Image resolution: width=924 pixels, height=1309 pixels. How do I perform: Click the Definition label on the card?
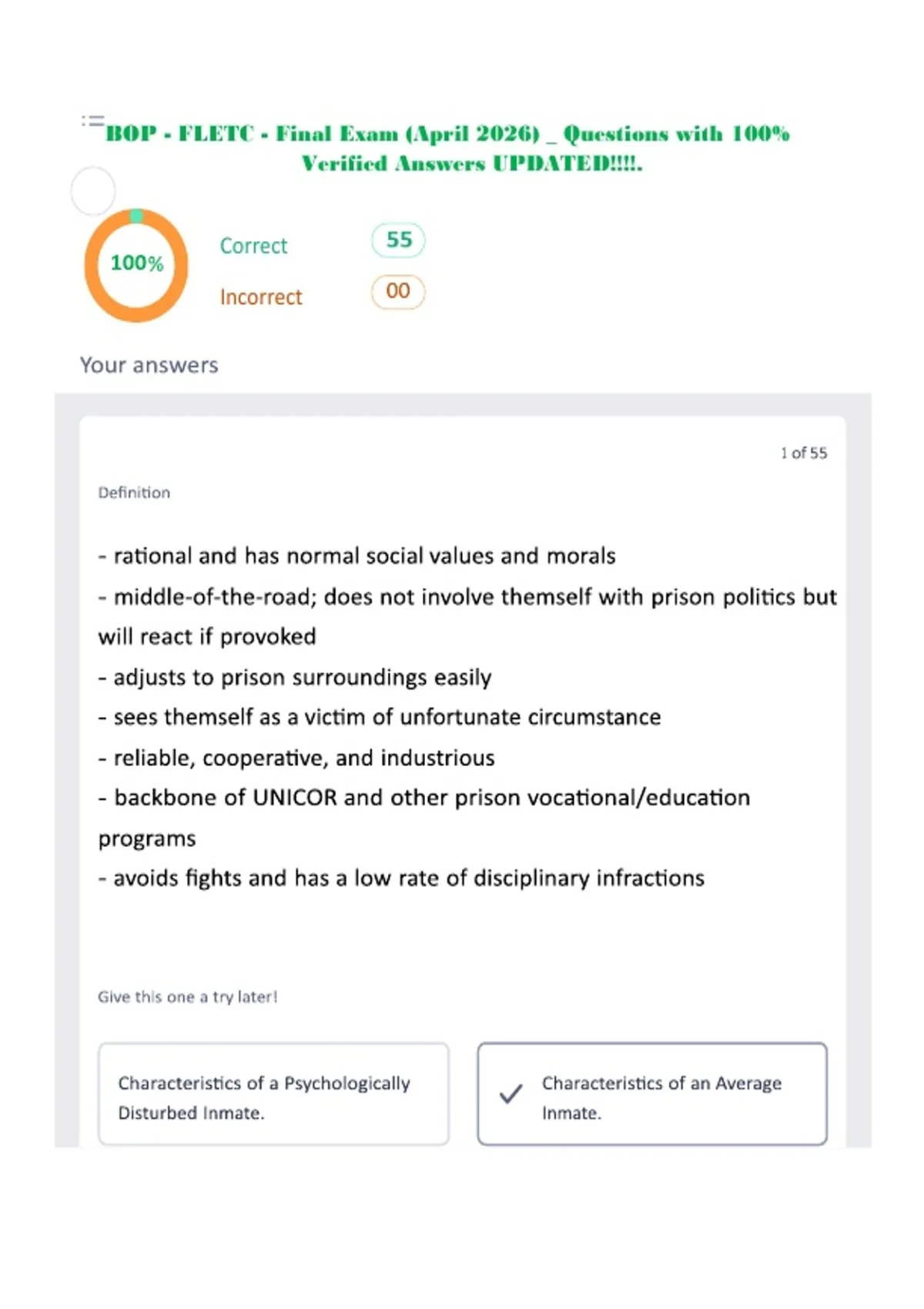click(x=134, y=493)
